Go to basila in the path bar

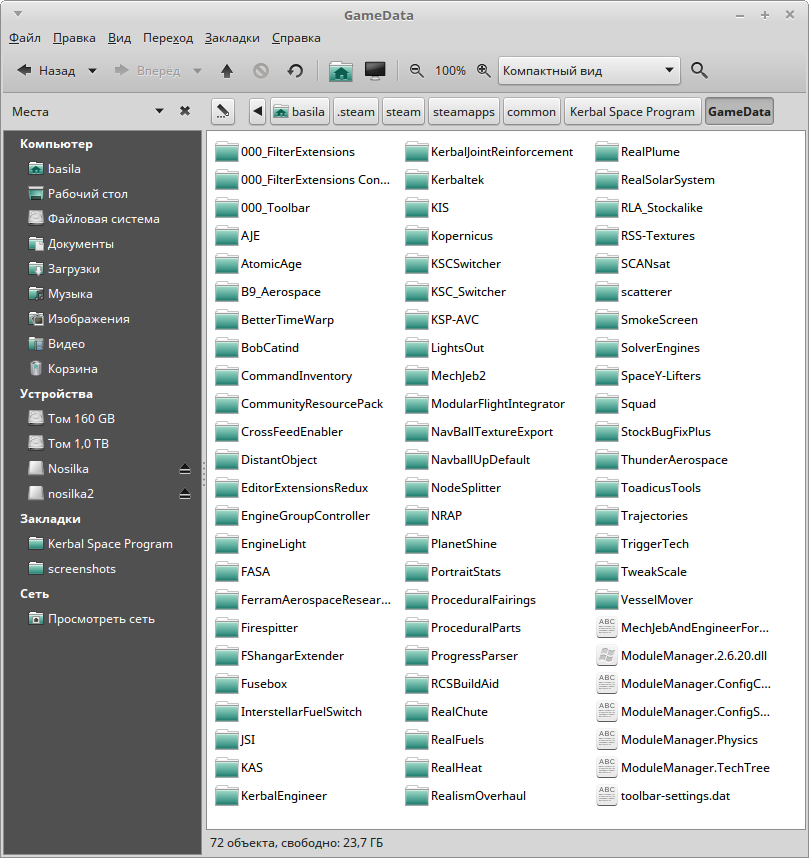[300, 112]
